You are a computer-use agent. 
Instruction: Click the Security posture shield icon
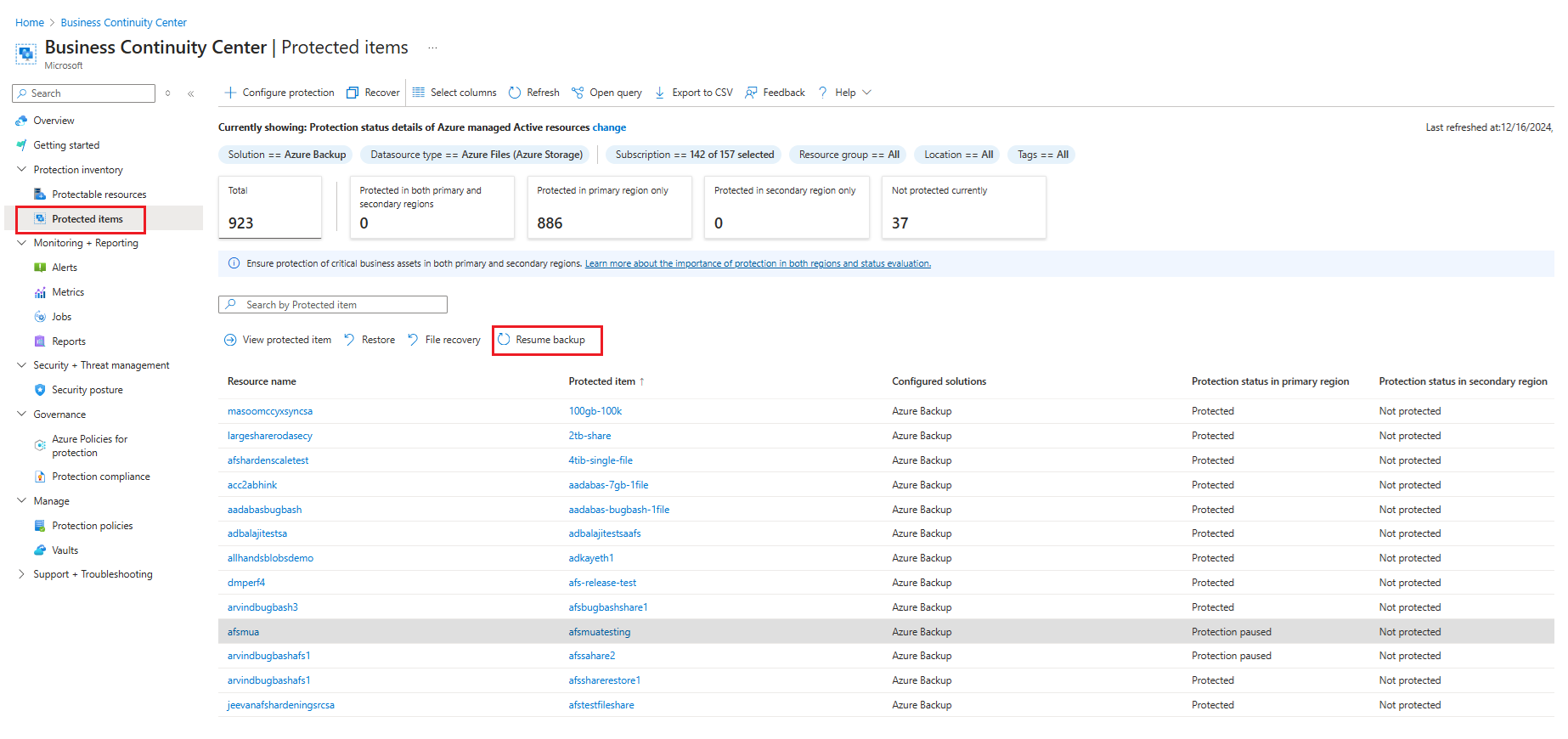[40, 390]
